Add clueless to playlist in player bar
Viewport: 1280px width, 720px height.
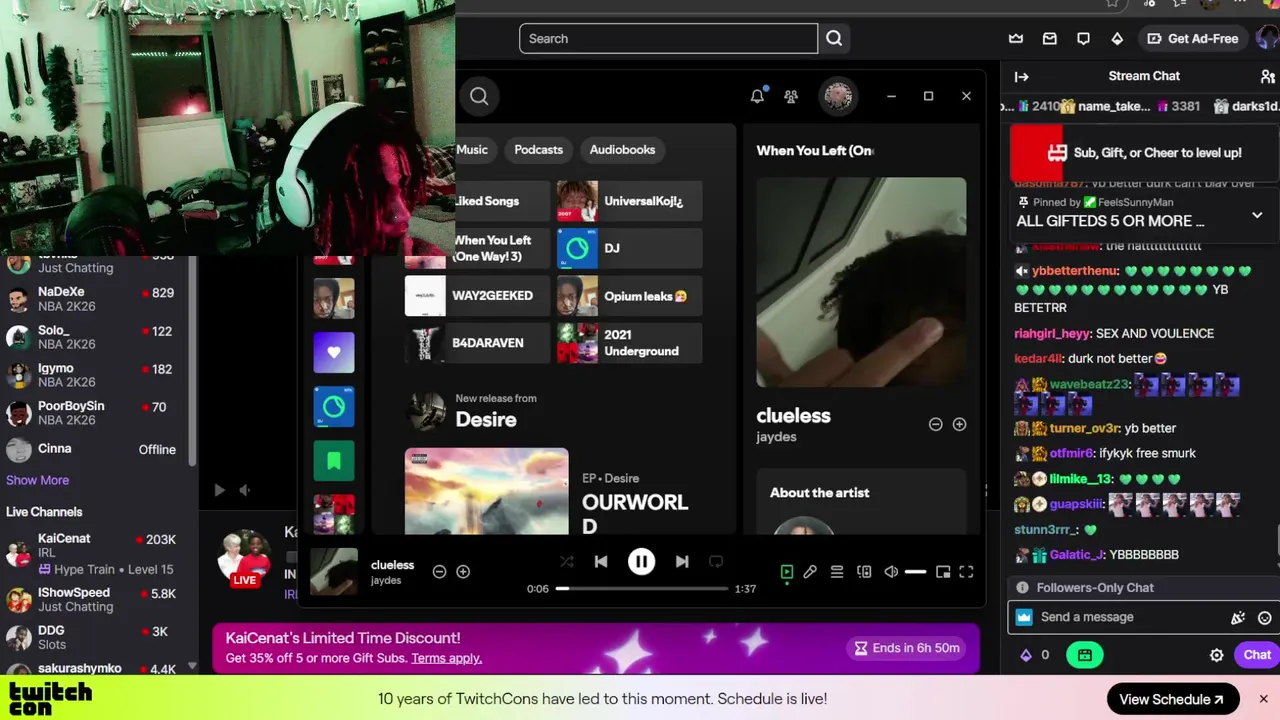point(463,572)
